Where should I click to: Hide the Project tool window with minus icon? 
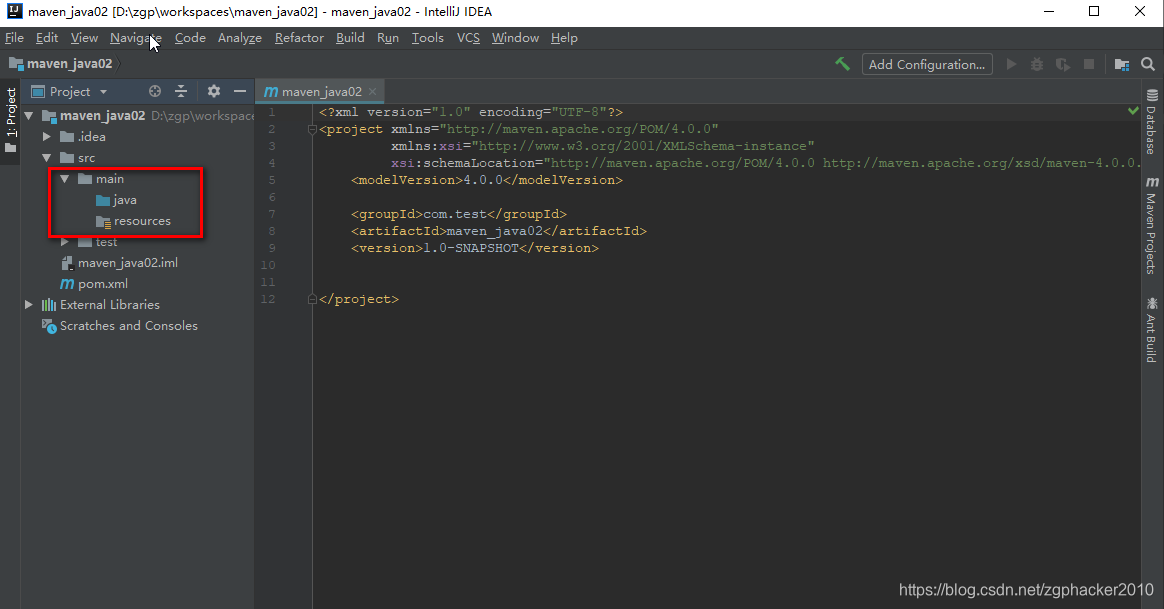click(240, 91)
